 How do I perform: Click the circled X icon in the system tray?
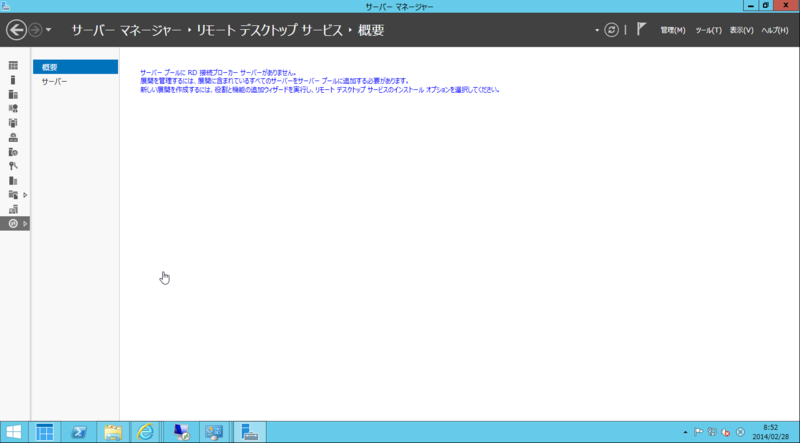pos(740,432)
